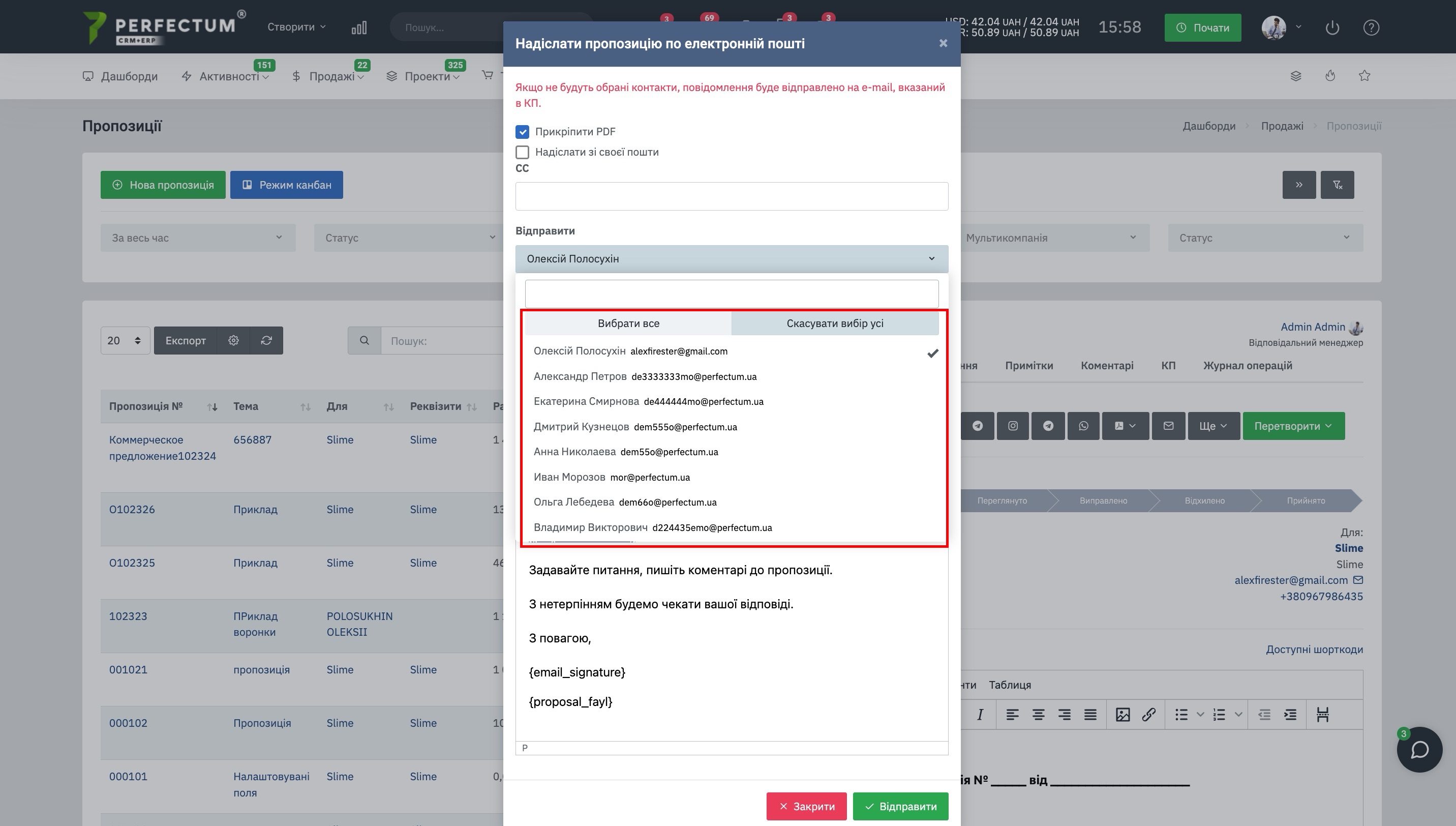
Task: Open the Коментарі tab
Action: coord(1107,366)
